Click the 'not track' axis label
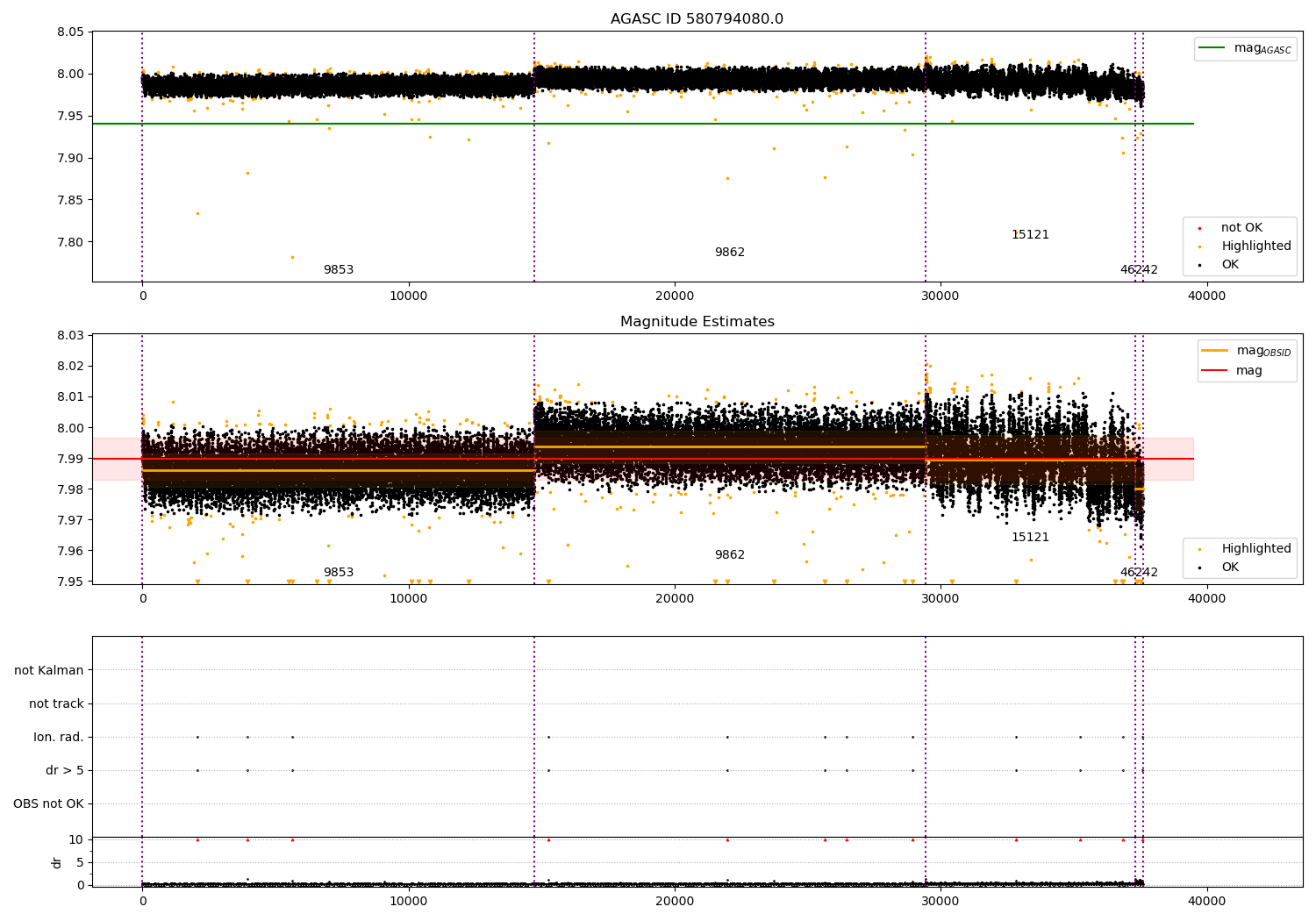This screenshot has width=1316, height=921. (56, 703)
